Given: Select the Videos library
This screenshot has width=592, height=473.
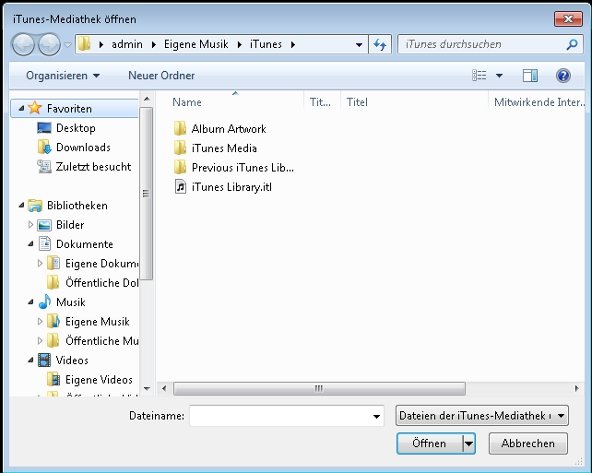Looking at the screenshot, I should 72,360.
